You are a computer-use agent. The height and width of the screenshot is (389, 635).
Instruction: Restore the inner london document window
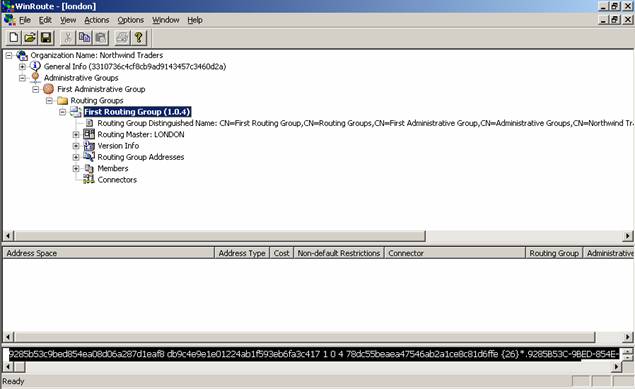(615, 19)
